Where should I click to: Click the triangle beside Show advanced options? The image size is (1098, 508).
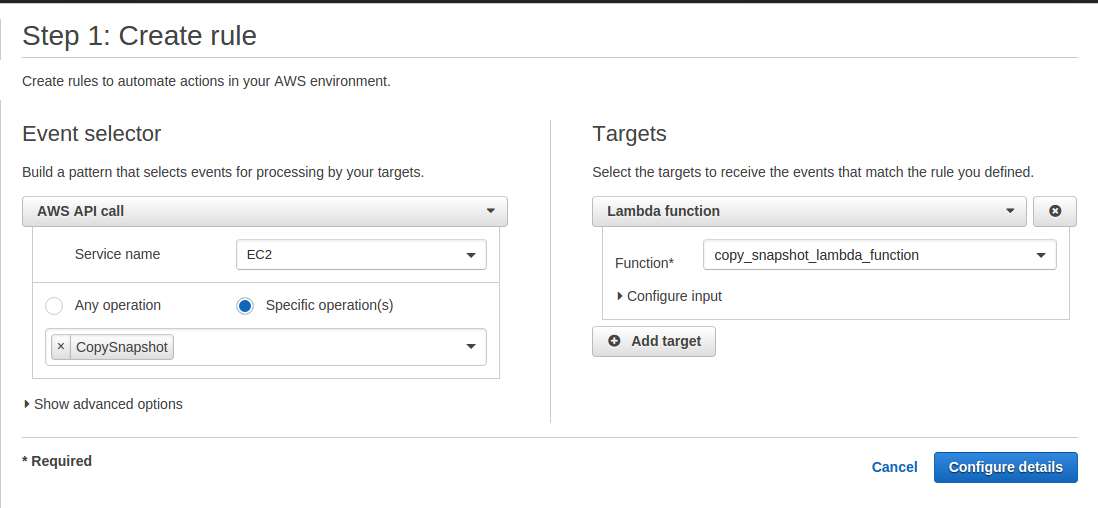tap(26, 404)
